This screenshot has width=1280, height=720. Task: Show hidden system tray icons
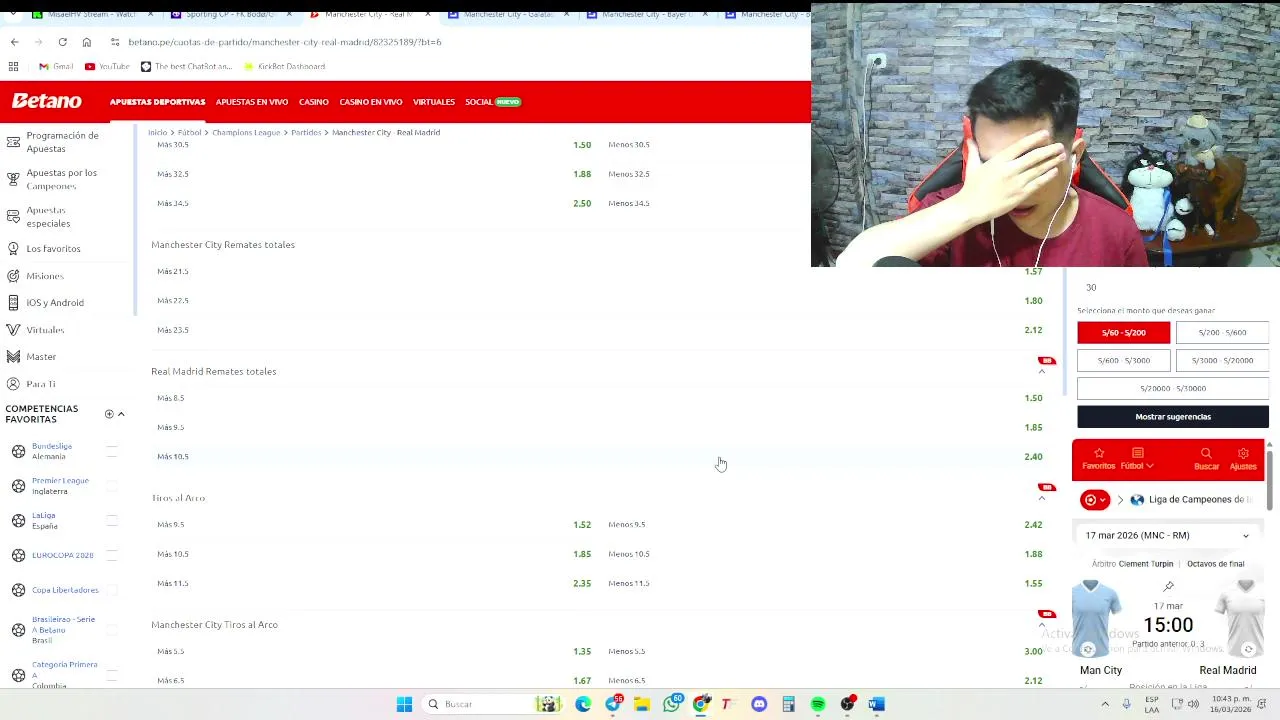click(x=1105, y=704)
